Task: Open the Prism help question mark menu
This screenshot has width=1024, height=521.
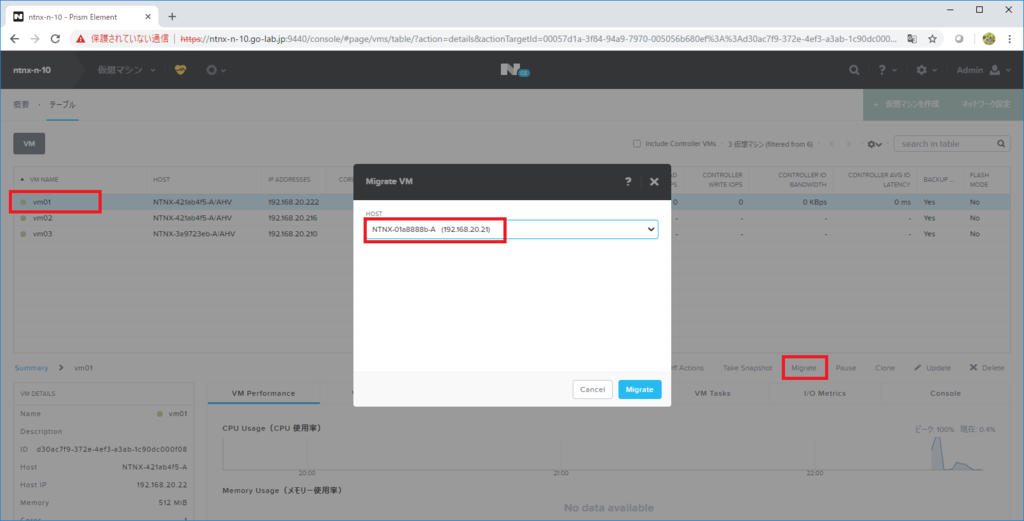Action: [886, 70]
